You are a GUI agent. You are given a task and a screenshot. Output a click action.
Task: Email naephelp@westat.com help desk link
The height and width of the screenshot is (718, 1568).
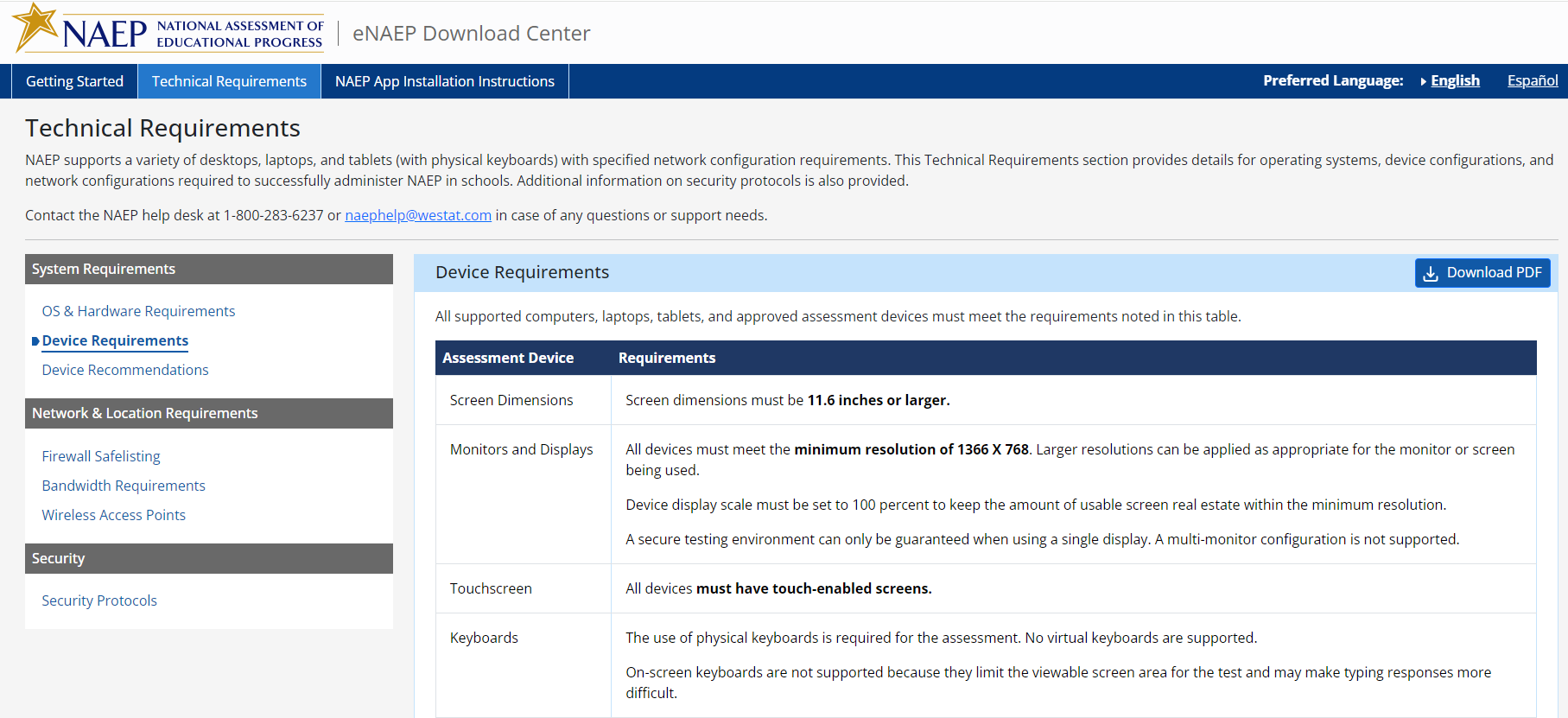pyautogui.click(x=418, y=215)
